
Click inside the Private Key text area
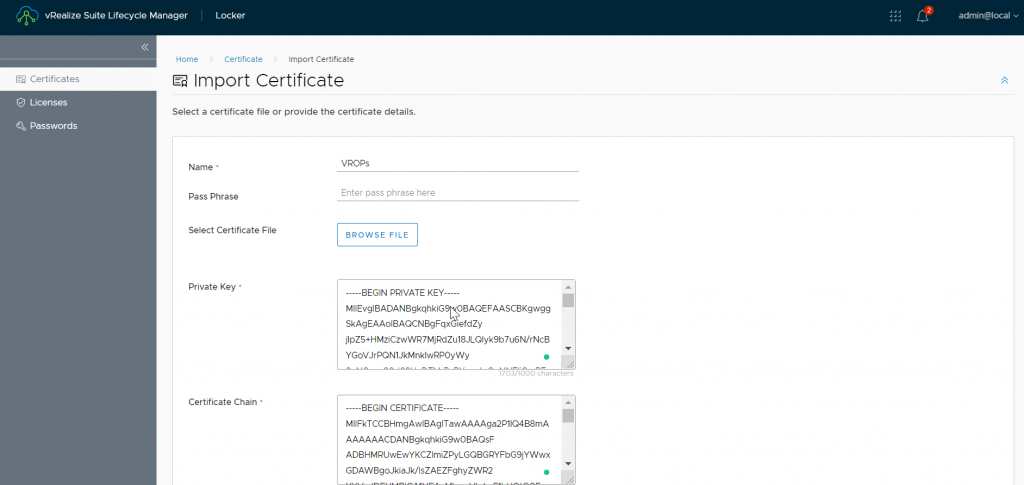[449, 324]
